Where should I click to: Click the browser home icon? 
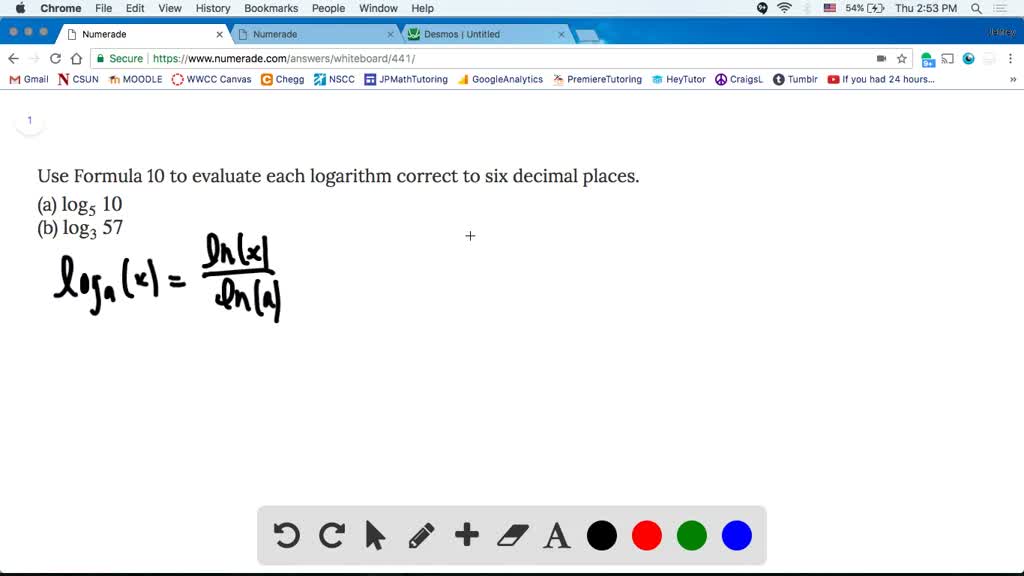pos(77,58)
